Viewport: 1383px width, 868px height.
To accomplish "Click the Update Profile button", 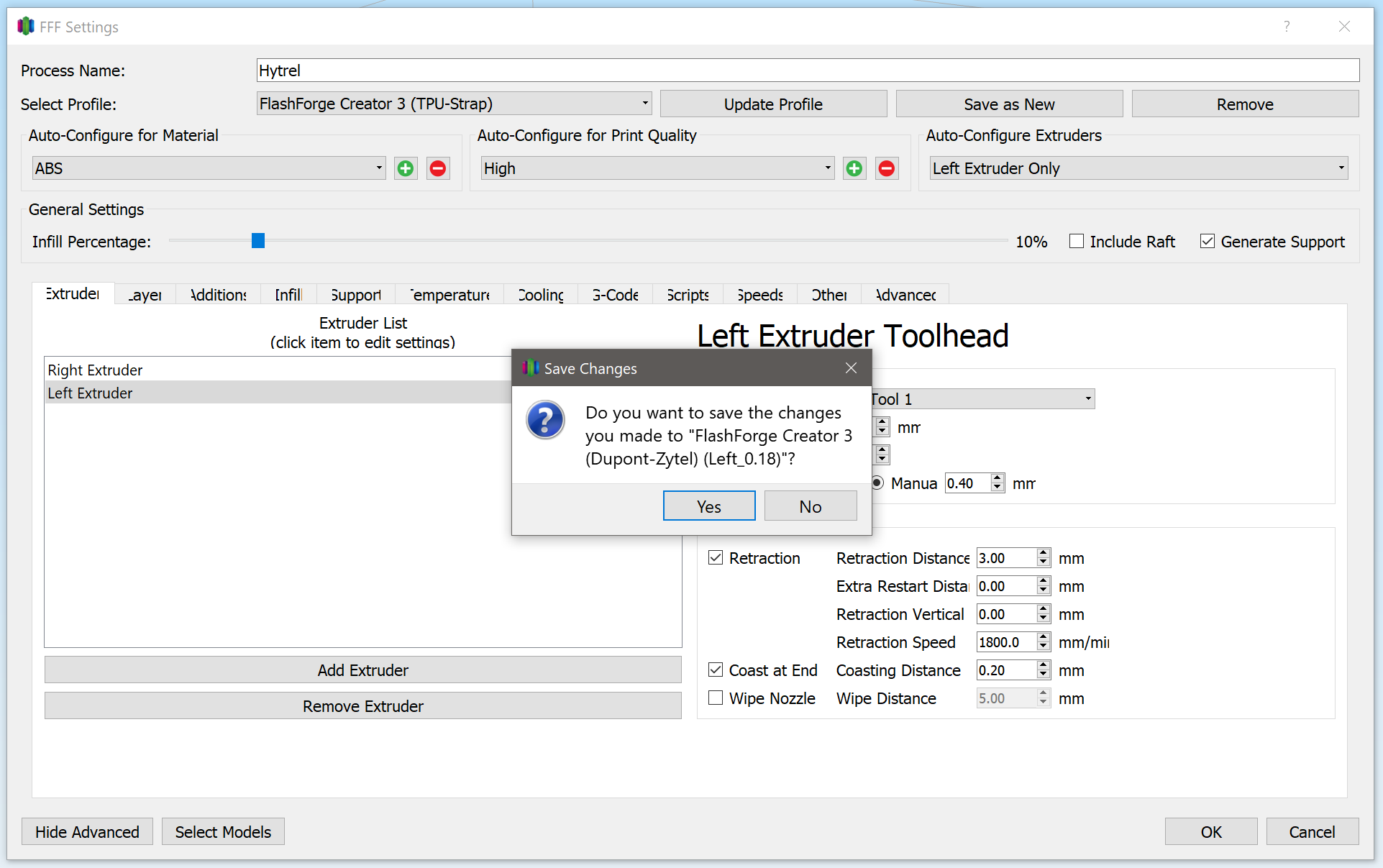I will (x=773, y=104).
